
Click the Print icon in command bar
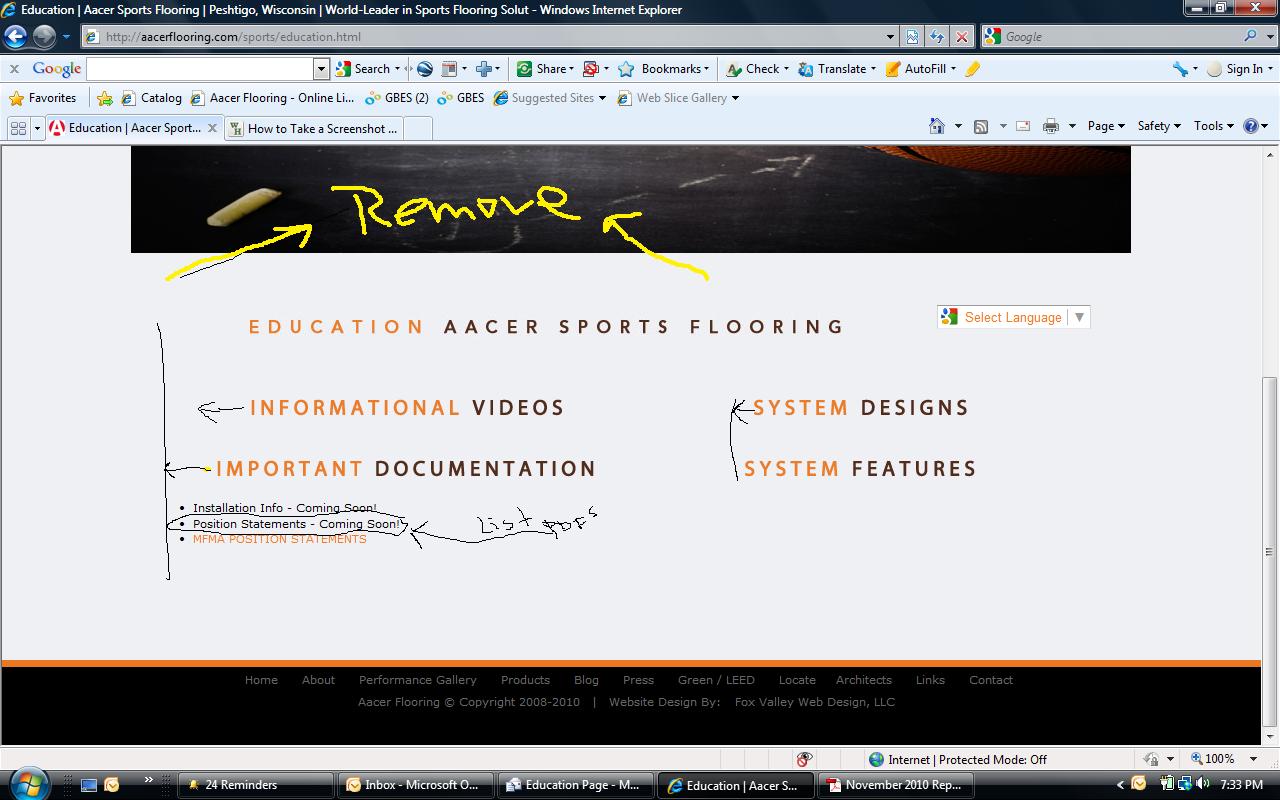pyautogui.click(x=1051, y=126)
